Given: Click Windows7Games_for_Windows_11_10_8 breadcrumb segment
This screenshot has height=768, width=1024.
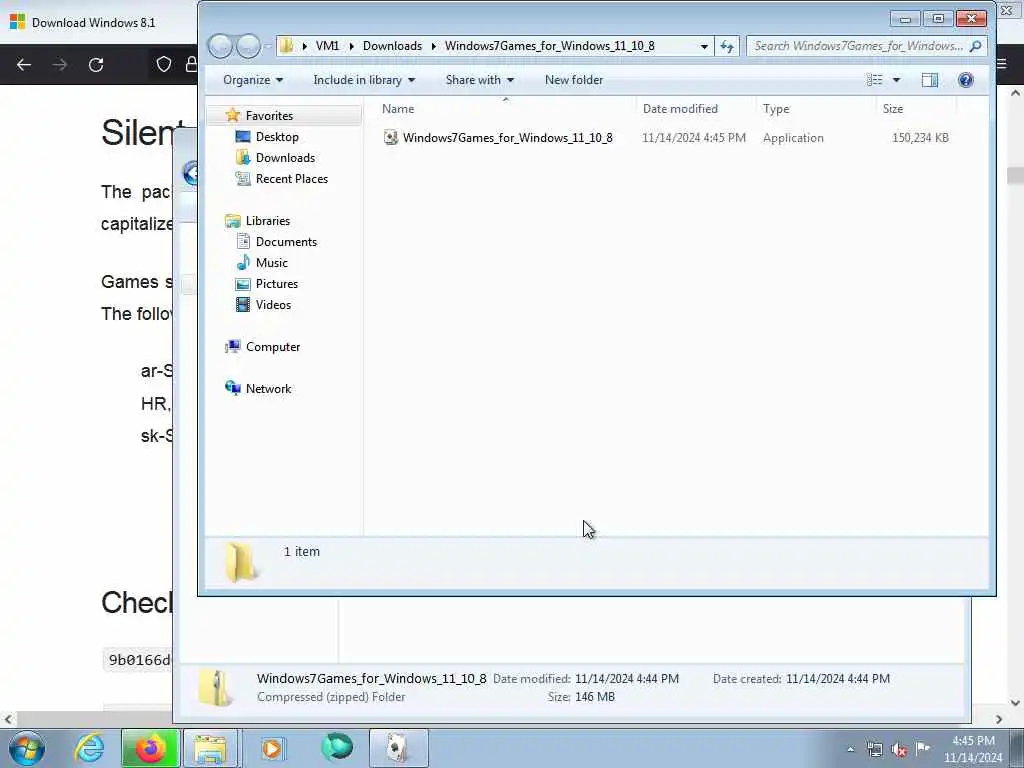Looking at the screenshot, I should click(550, 46).
